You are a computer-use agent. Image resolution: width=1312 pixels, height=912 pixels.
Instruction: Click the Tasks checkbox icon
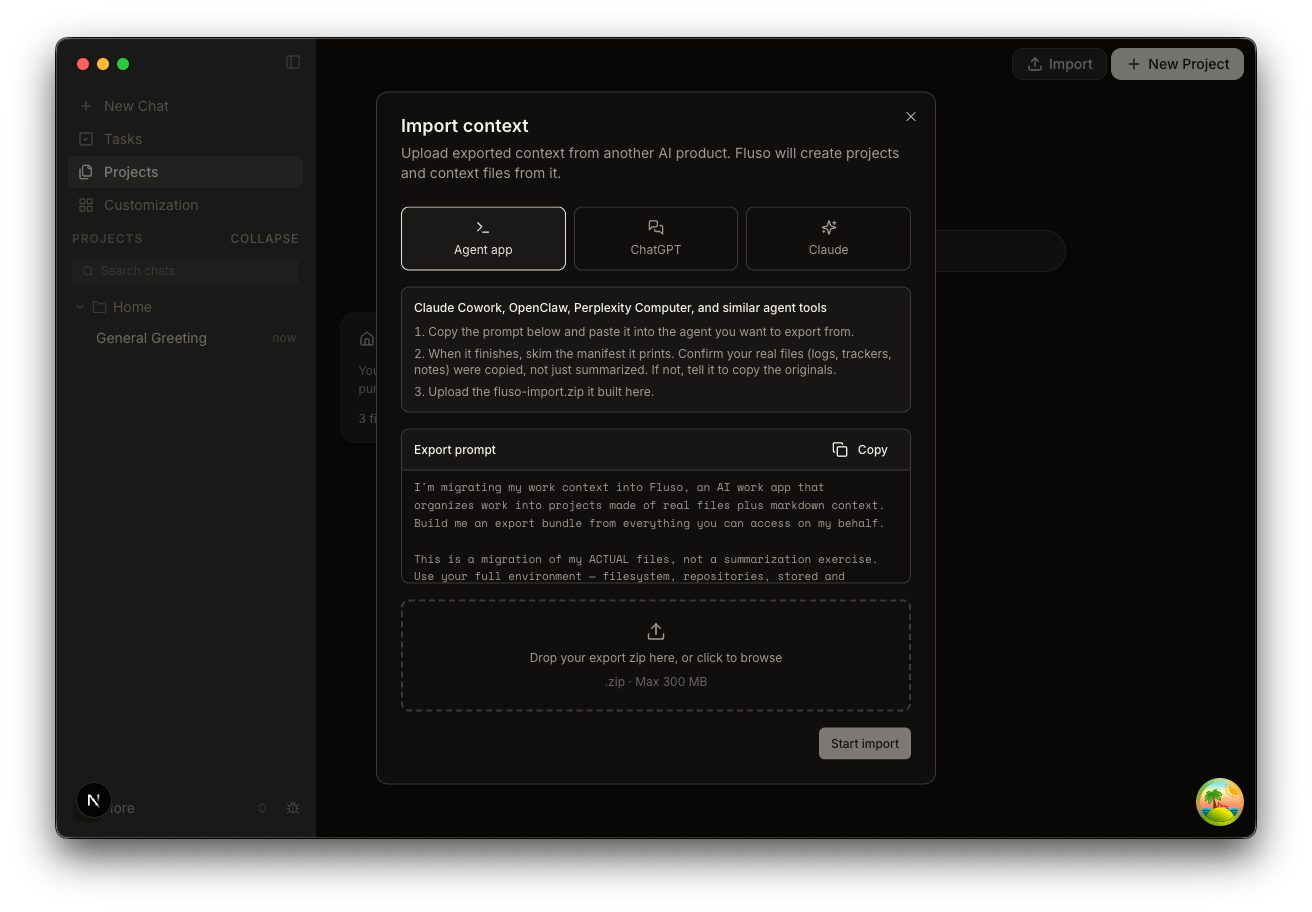click(86, 139)
